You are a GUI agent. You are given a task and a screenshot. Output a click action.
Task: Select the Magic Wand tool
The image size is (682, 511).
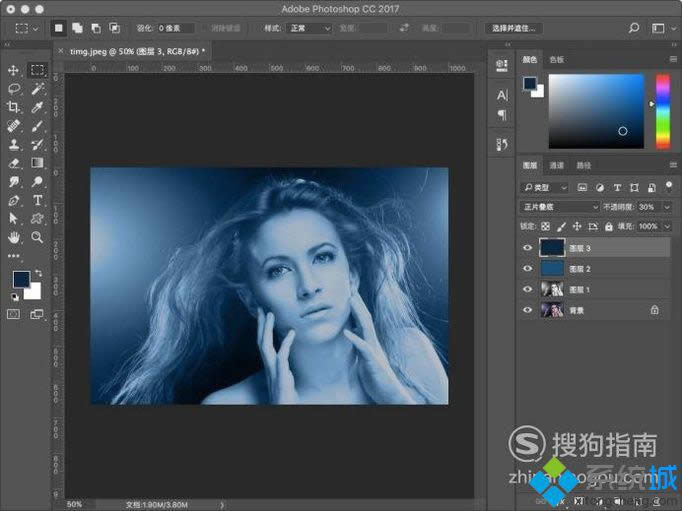(37, 89)
